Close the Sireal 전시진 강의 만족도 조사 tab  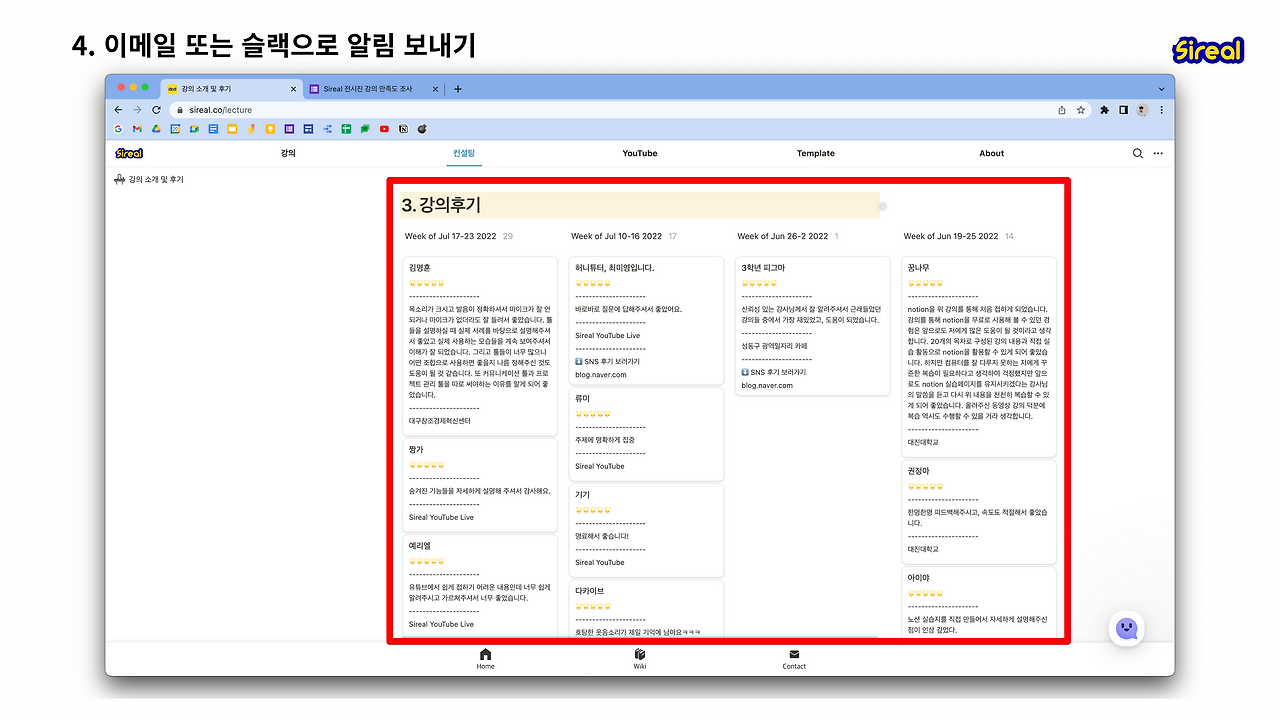point(436,89)
